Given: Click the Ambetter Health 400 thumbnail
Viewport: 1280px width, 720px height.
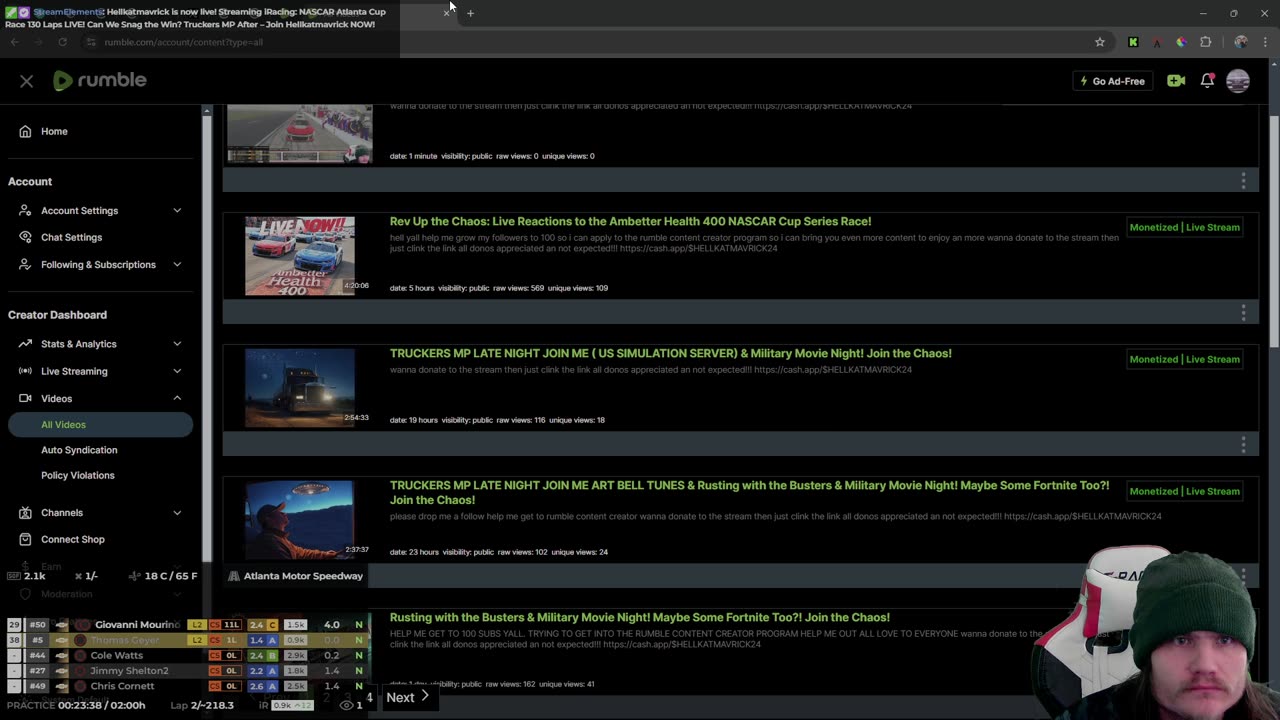Looking at the screenshot, I should [x=299, y=255].
